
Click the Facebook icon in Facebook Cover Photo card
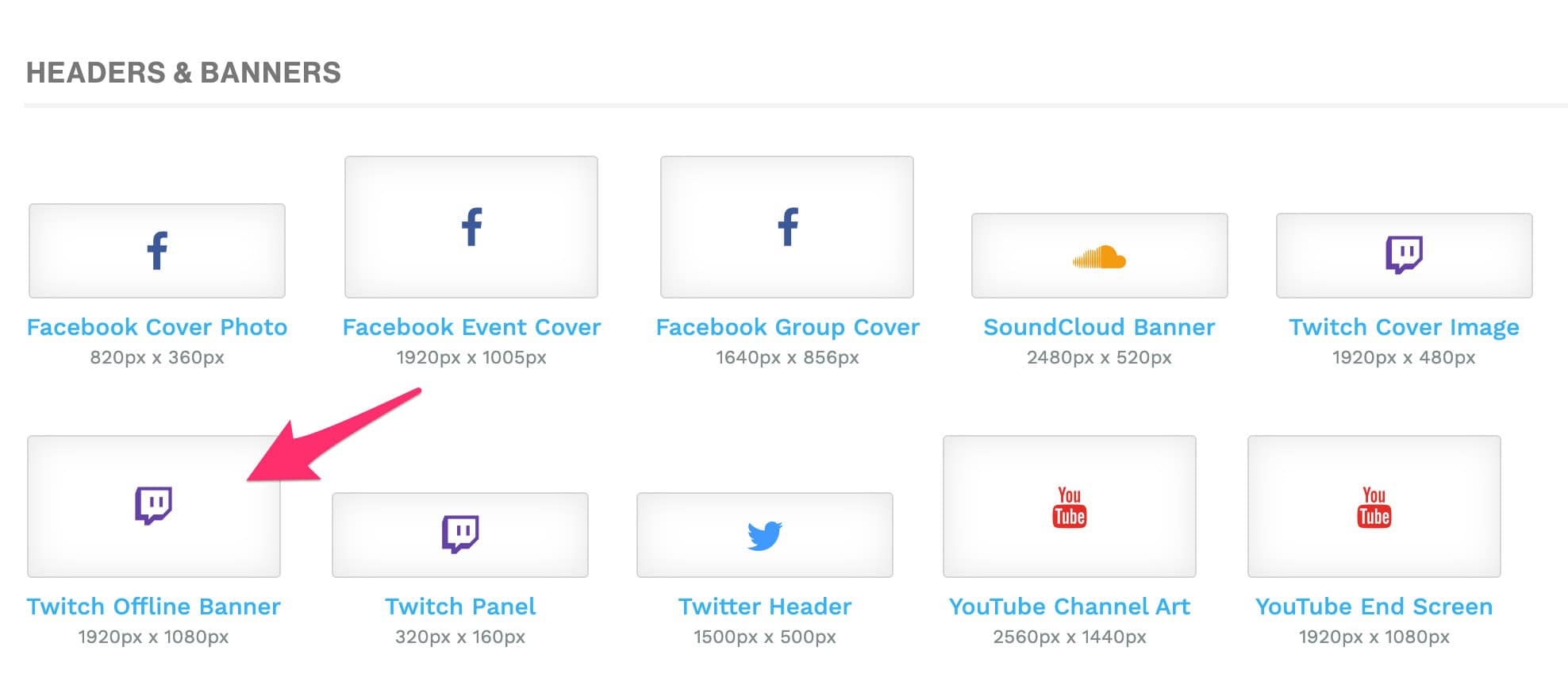[x=157, y=251]
